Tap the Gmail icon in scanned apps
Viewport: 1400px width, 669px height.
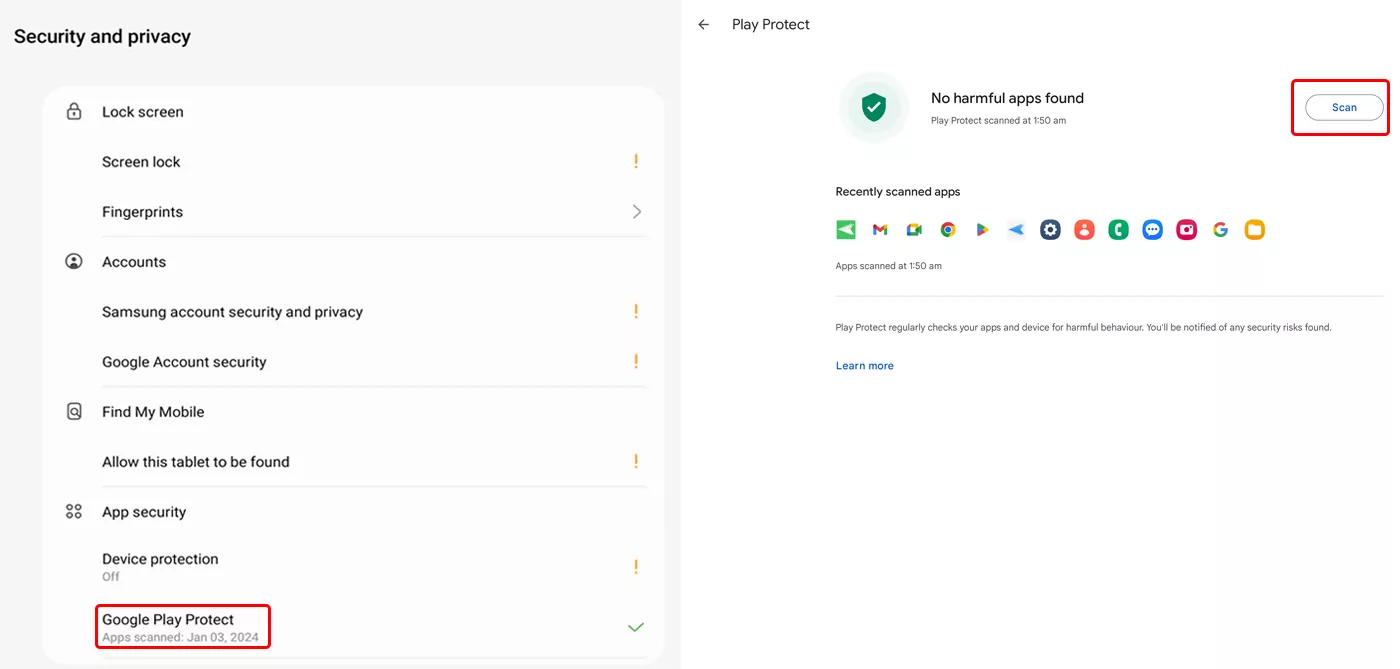[x=880, y=230]
